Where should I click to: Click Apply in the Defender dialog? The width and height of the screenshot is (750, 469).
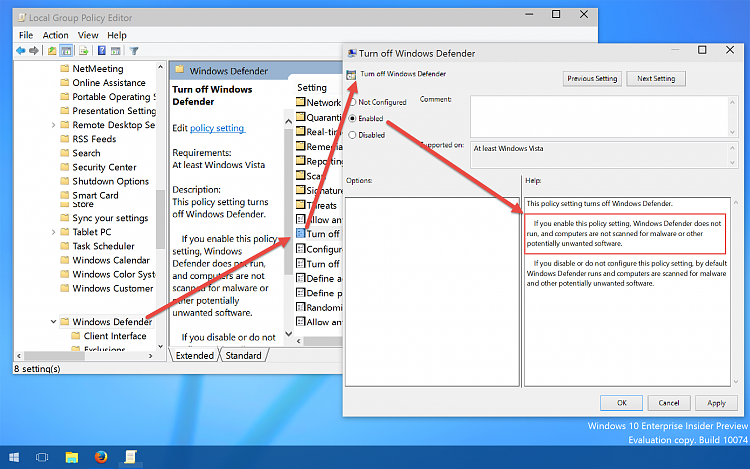[x=716, y=403]
